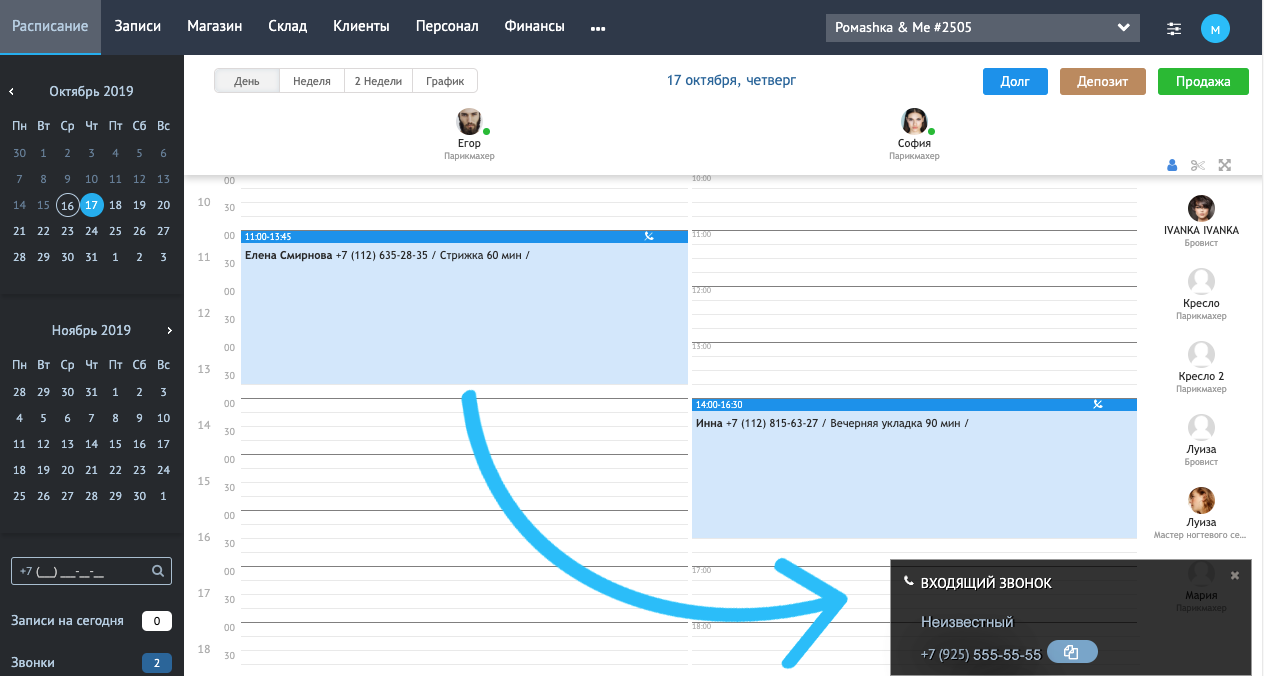Go to previous month with left arrow
The width and height of the screenshot is (1264, 676).
pyautogui.click(x=12, y=92)
